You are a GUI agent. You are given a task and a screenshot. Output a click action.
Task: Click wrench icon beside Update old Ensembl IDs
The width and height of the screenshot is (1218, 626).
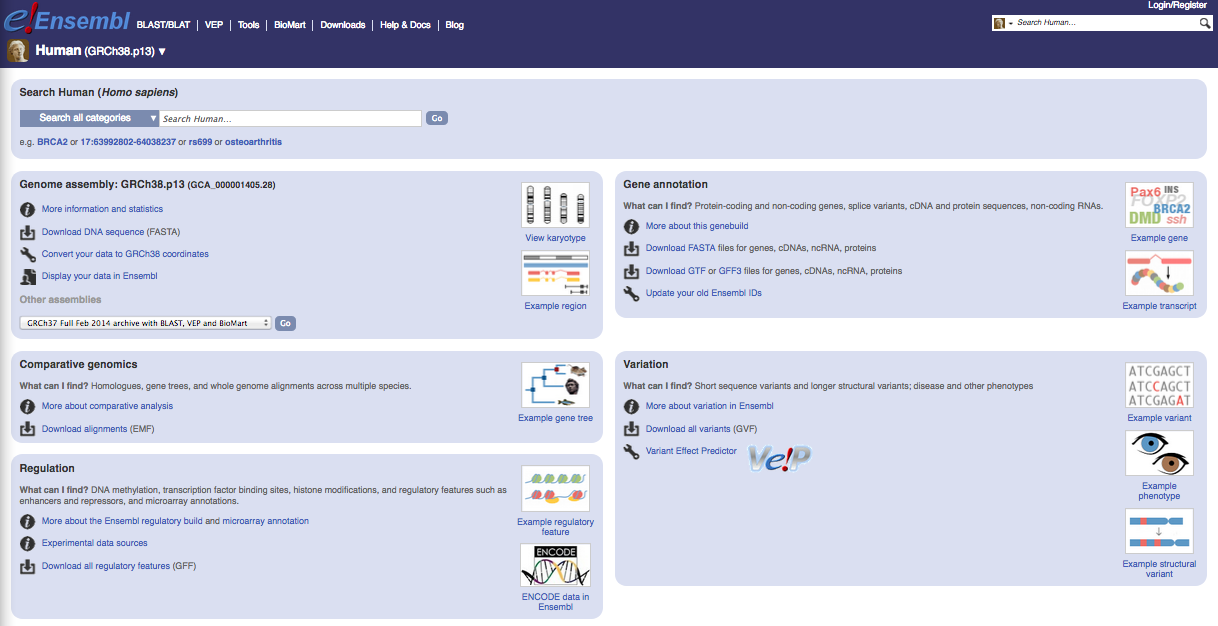[631, 293]
